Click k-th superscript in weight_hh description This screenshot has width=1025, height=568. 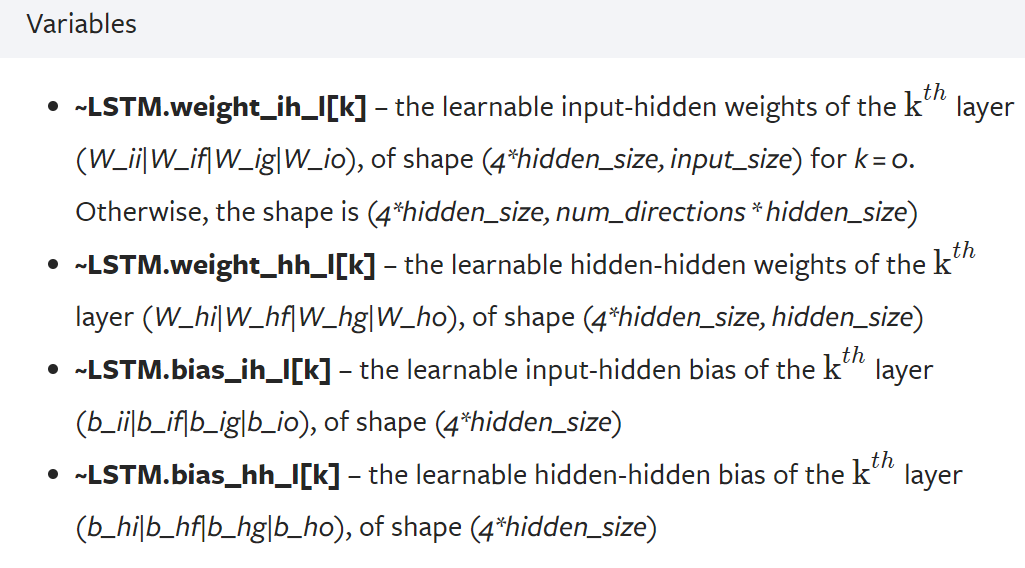tap(954, 259)
